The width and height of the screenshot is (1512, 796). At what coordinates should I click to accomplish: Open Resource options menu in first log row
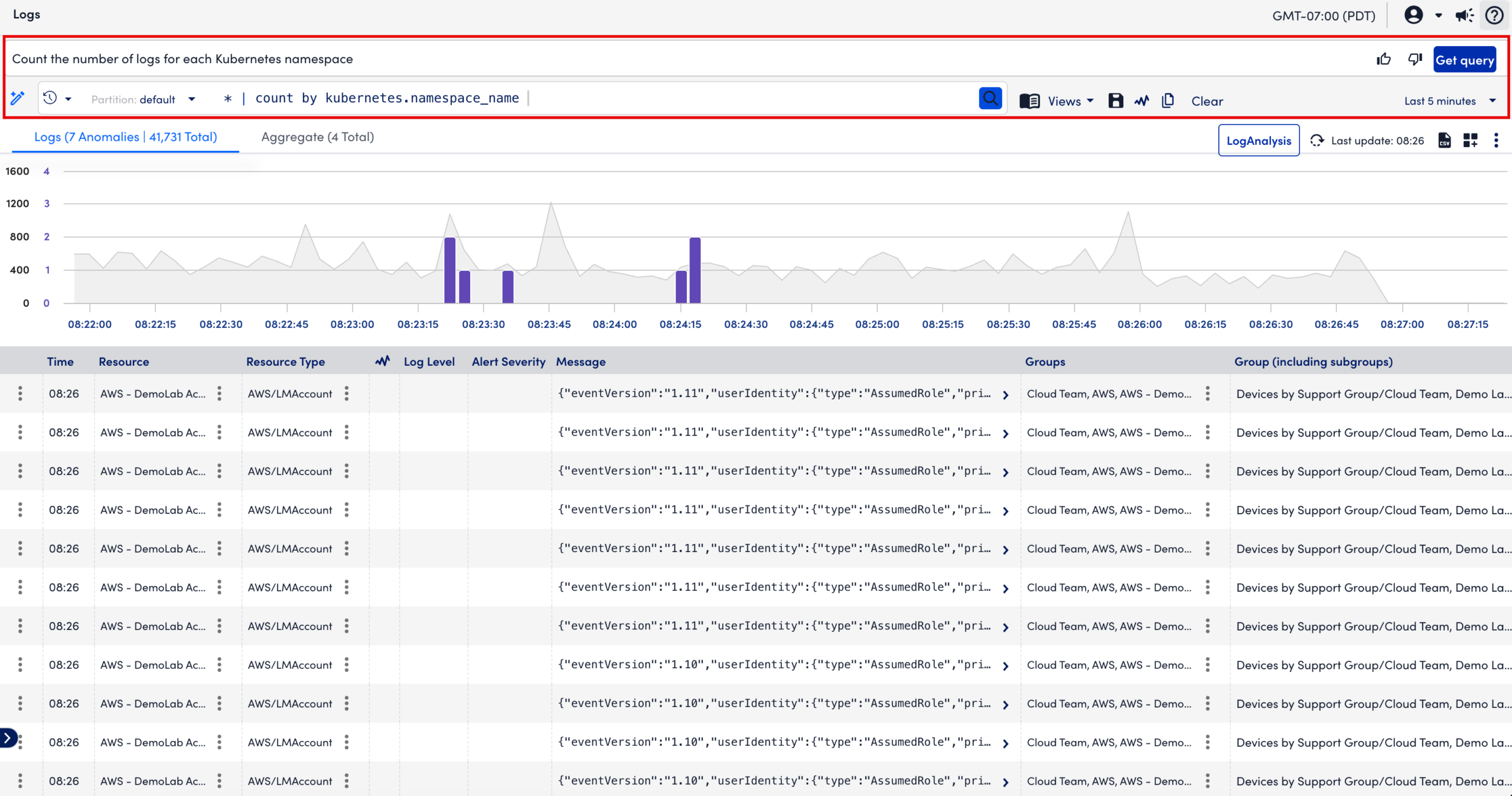(x=219, y=394)
